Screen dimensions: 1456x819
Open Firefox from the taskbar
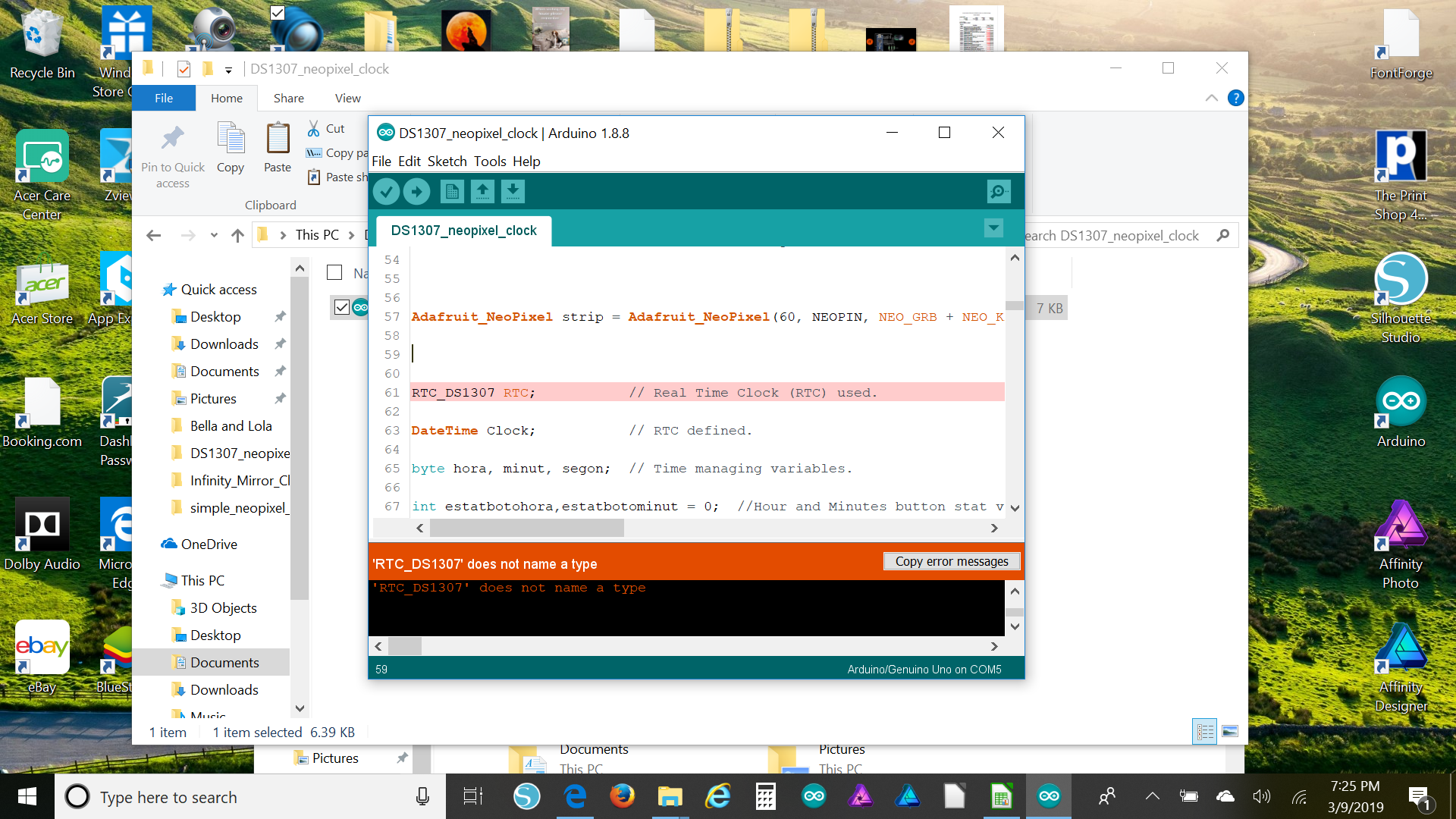tap(622, 796)
